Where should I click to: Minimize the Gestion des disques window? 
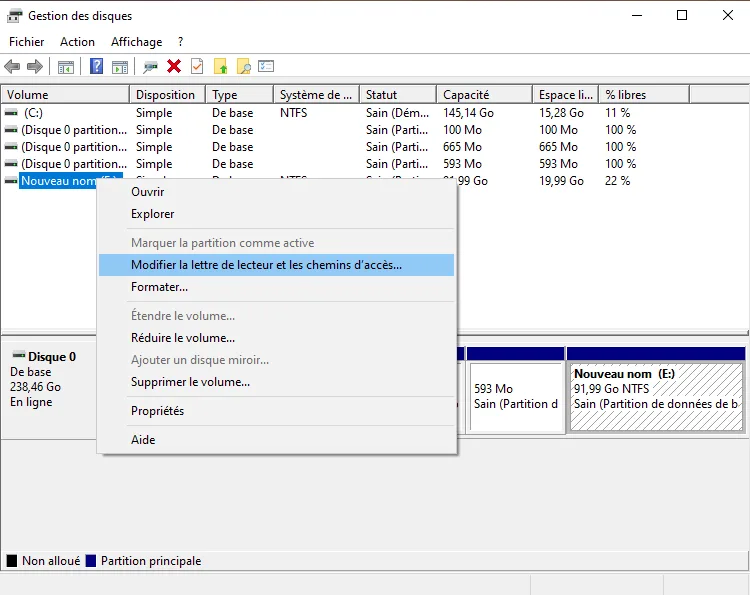tap(637, 15)
